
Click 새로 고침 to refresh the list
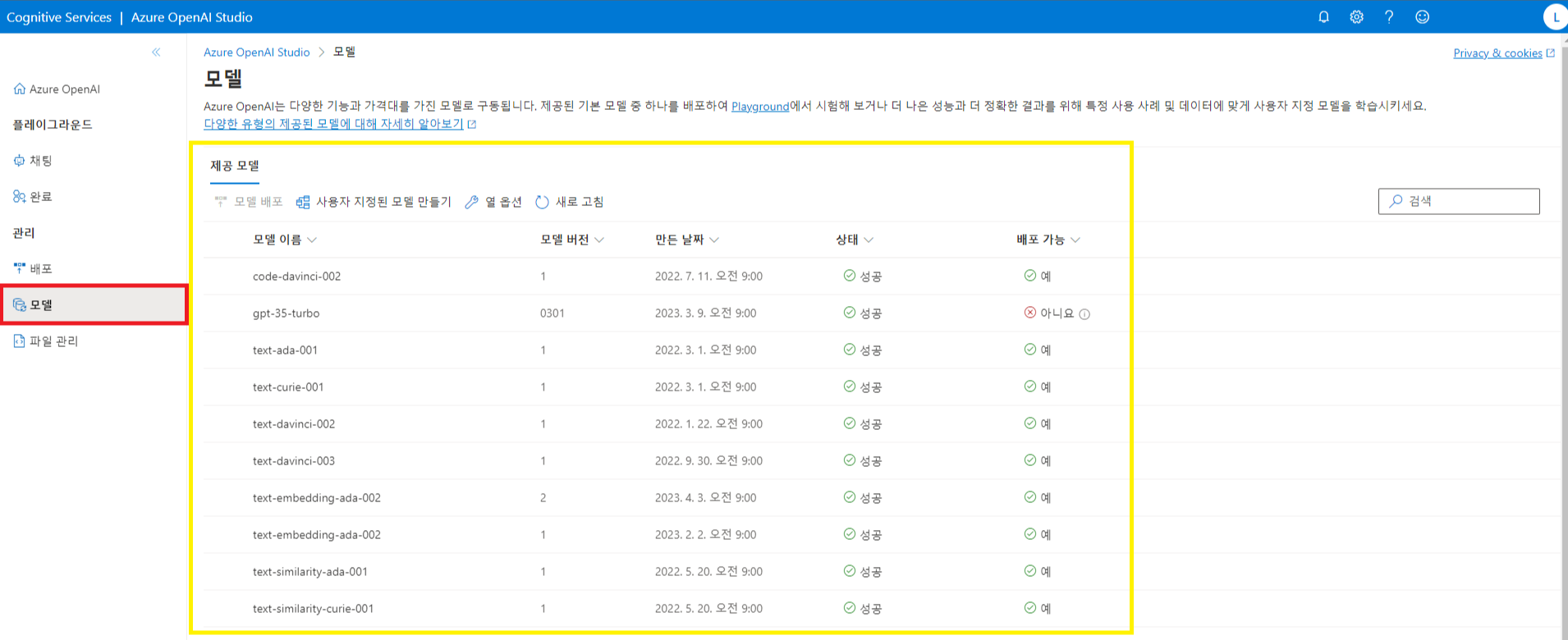tap(570, 202)
